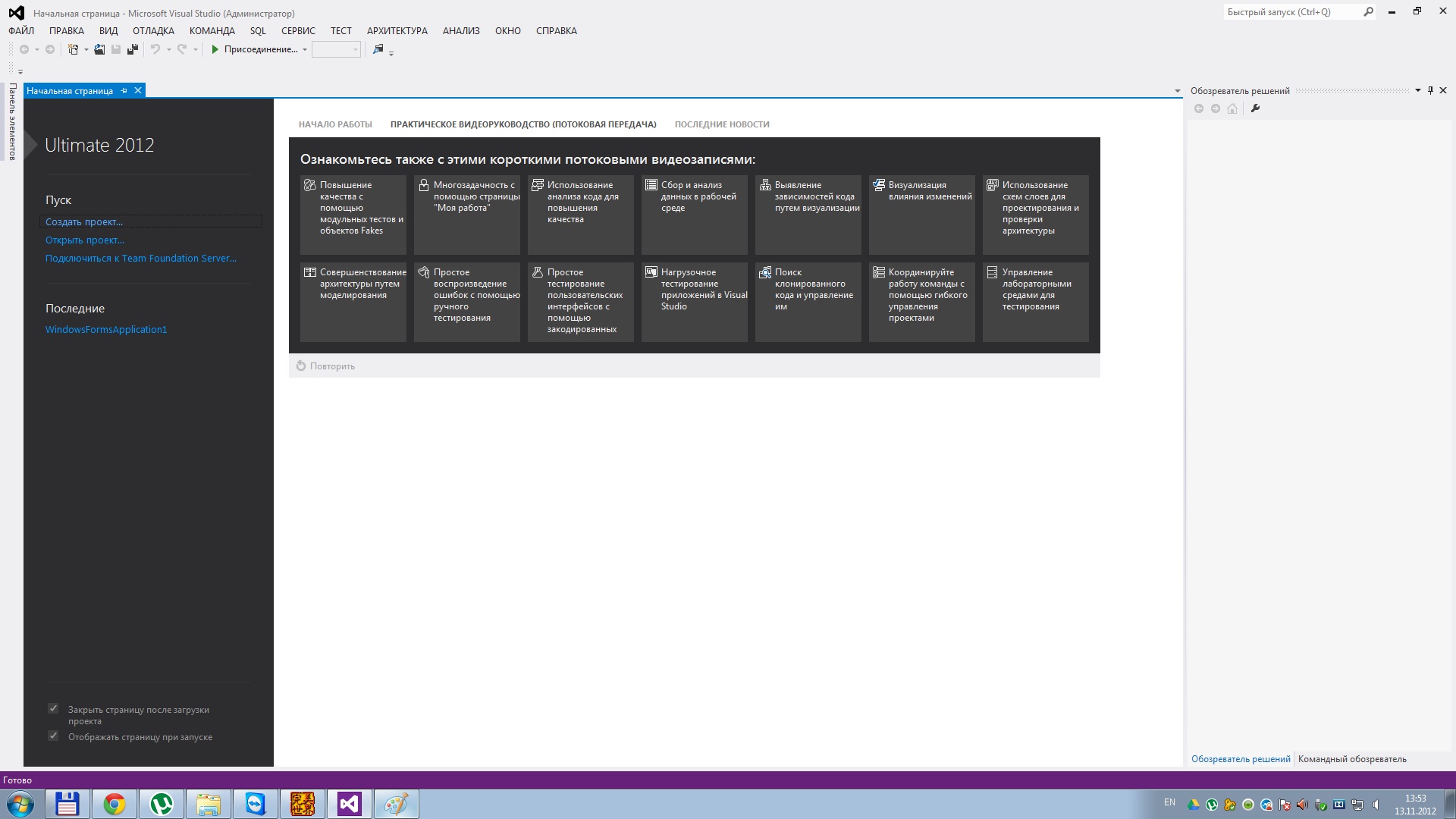Click the Find in Files toolbar icon
This screenshot has width=1456, height=819.
(378, 49)
